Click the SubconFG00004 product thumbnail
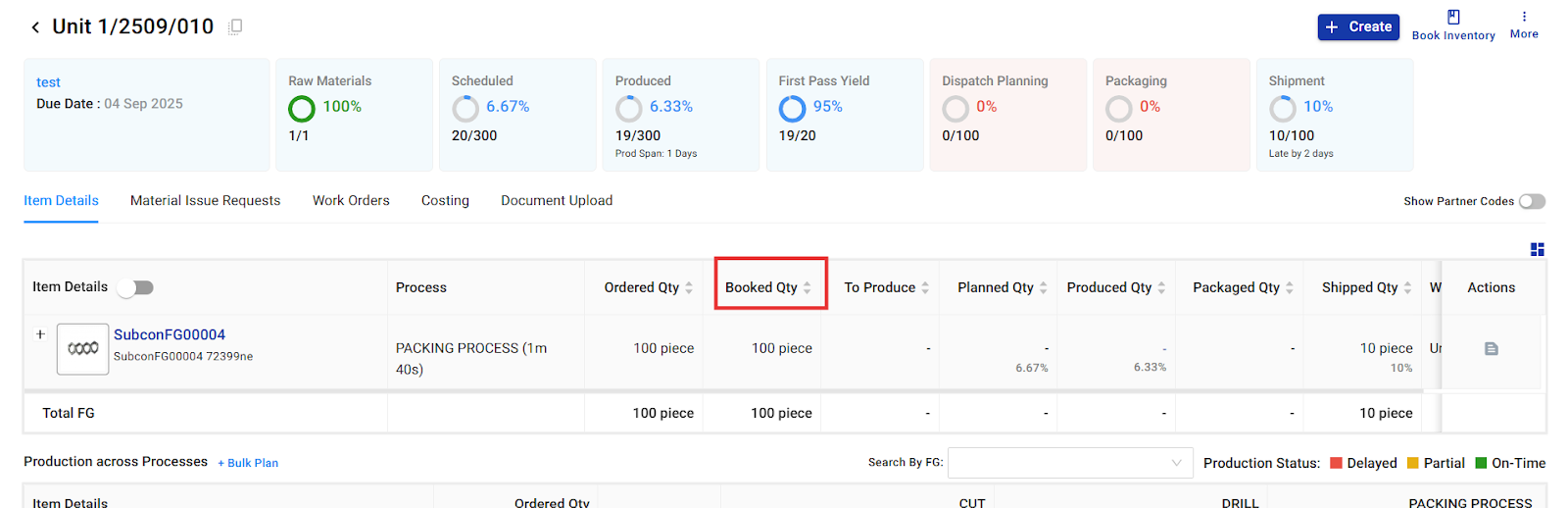The width and height of the screenshot is (1568, 508). 82,349
